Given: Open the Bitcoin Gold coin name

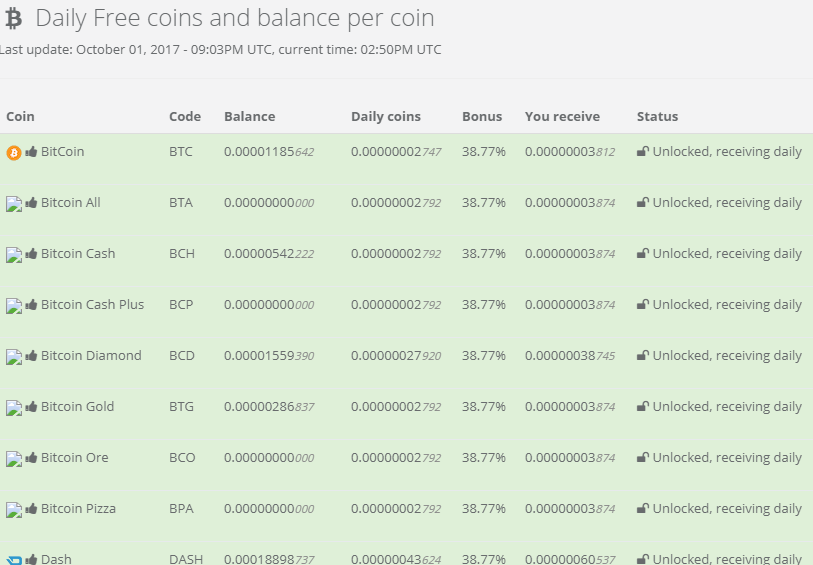Looking at the screenshot, I should [77, 406].
